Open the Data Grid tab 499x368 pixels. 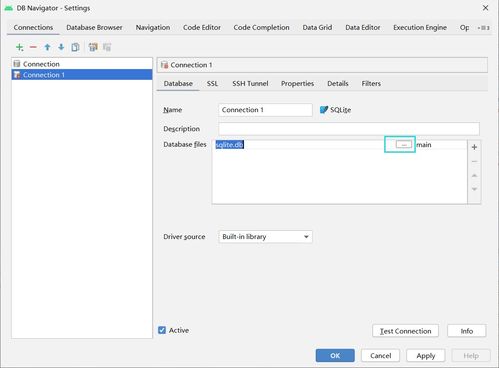[x=317, y=28]
